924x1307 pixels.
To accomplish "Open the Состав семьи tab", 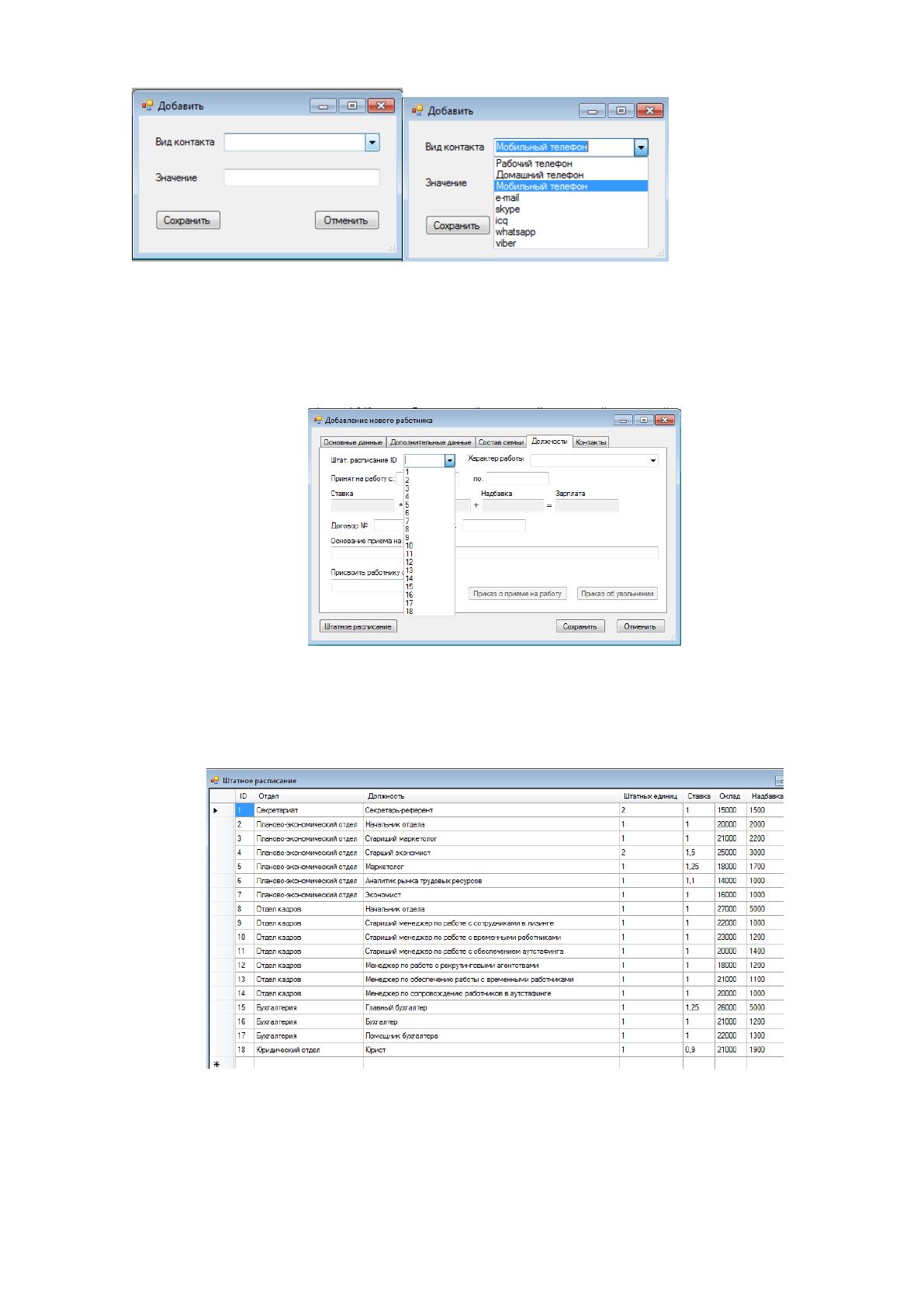I will (x=500, y=442).
